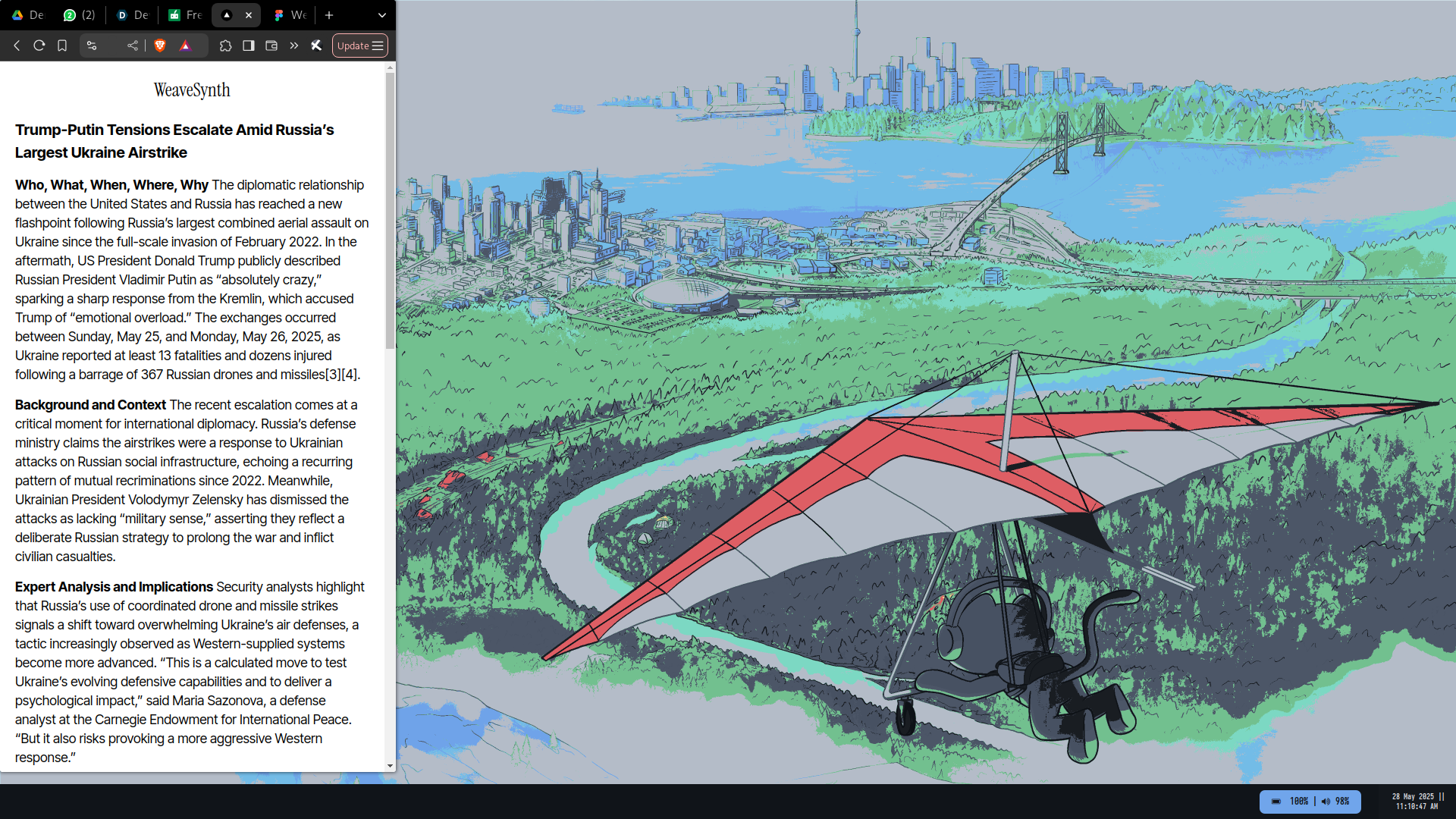This screenshot has width=1456, height=819.
Task: Switch to the WhatsApp (2) tab
Action: click(x=80, y=15)
